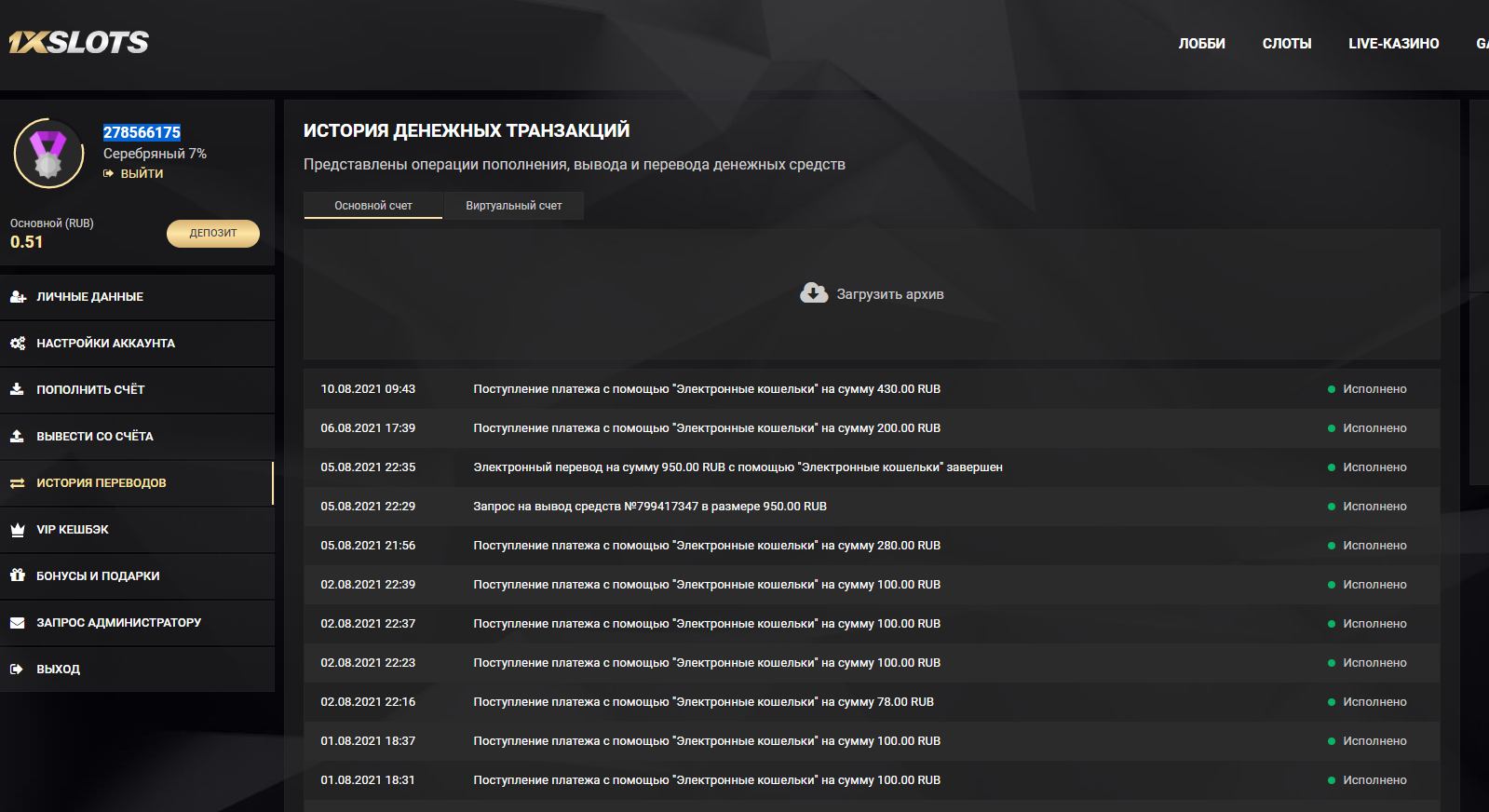The width and height of the screenshot is (1489, 812).
Task: Click the logout arrow icon beside ВЫЙТИ
Action: point(108,174)
